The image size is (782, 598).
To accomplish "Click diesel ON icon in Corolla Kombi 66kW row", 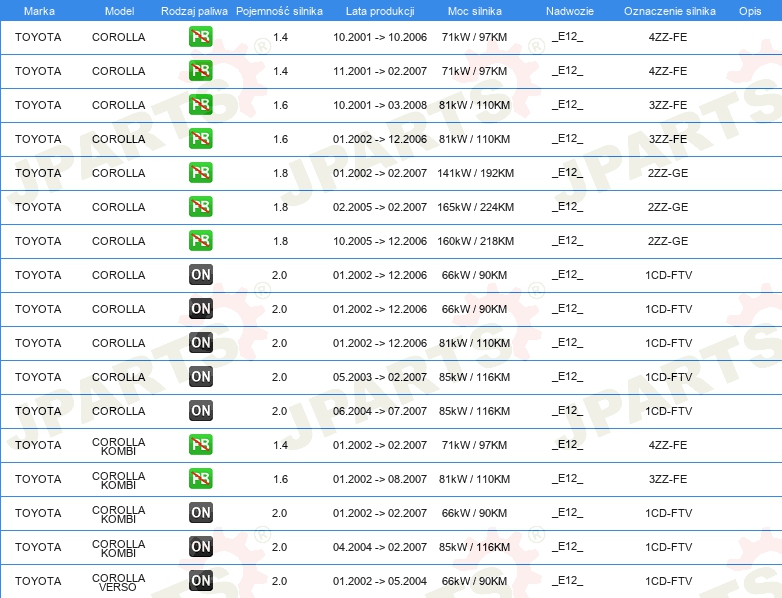I will 200,512.
